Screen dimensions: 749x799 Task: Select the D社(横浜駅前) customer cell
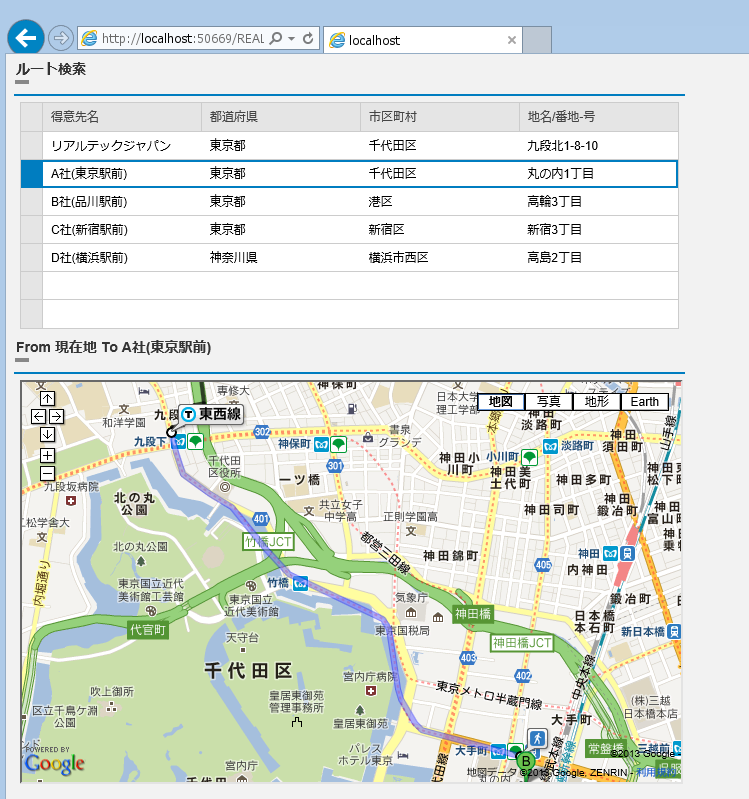[122, 258]
